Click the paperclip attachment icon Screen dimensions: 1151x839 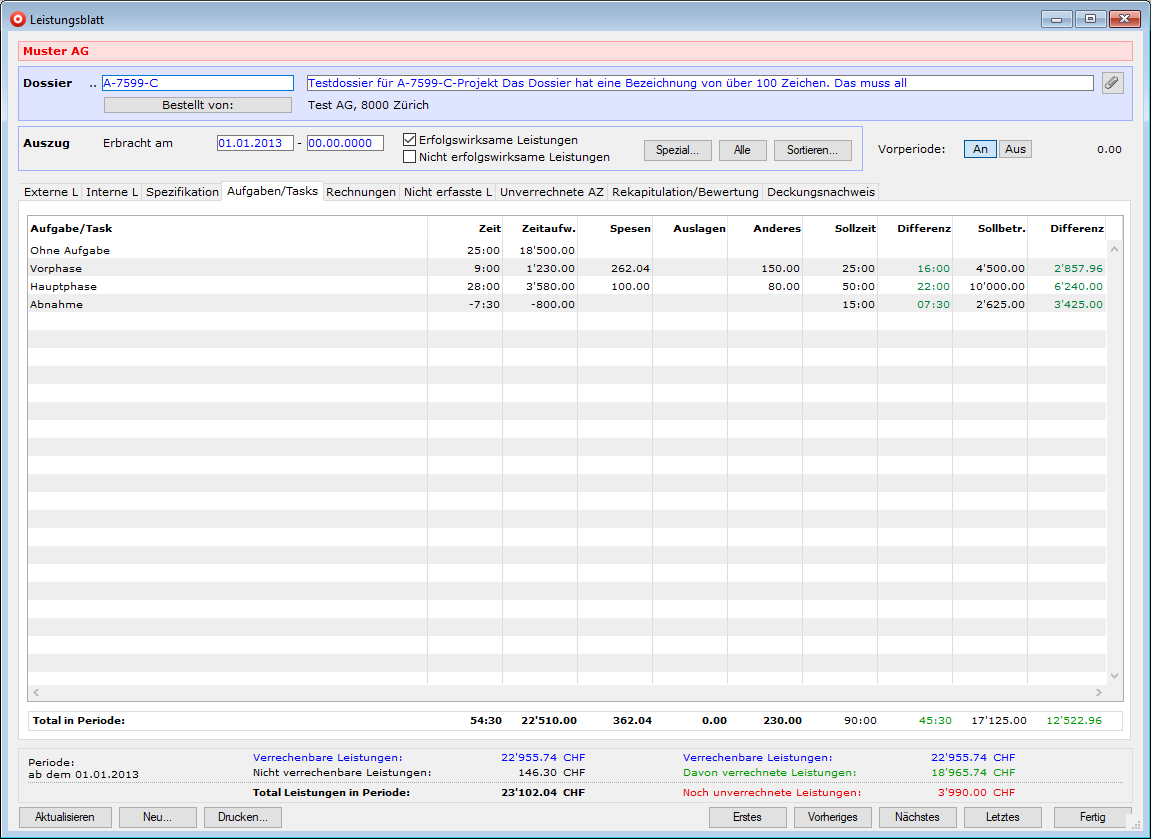click(1112, 84)
